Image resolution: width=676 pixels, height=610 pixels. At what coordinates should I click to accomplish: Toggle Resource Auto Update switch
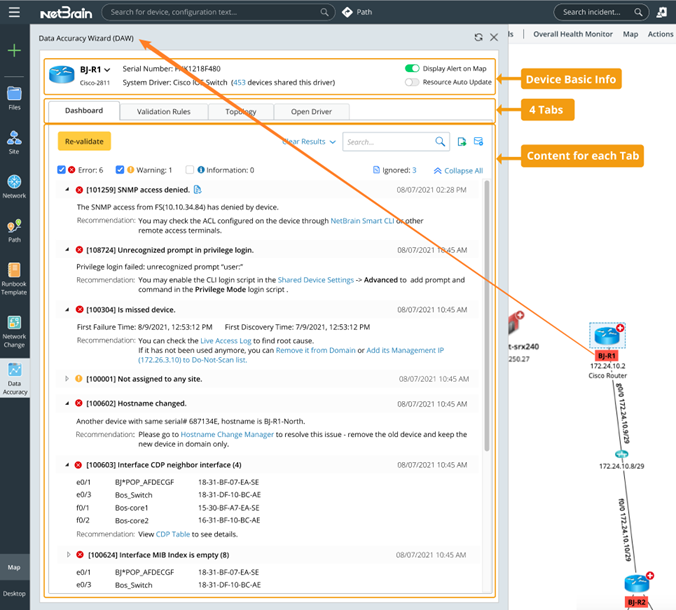[x=412, y=82]
